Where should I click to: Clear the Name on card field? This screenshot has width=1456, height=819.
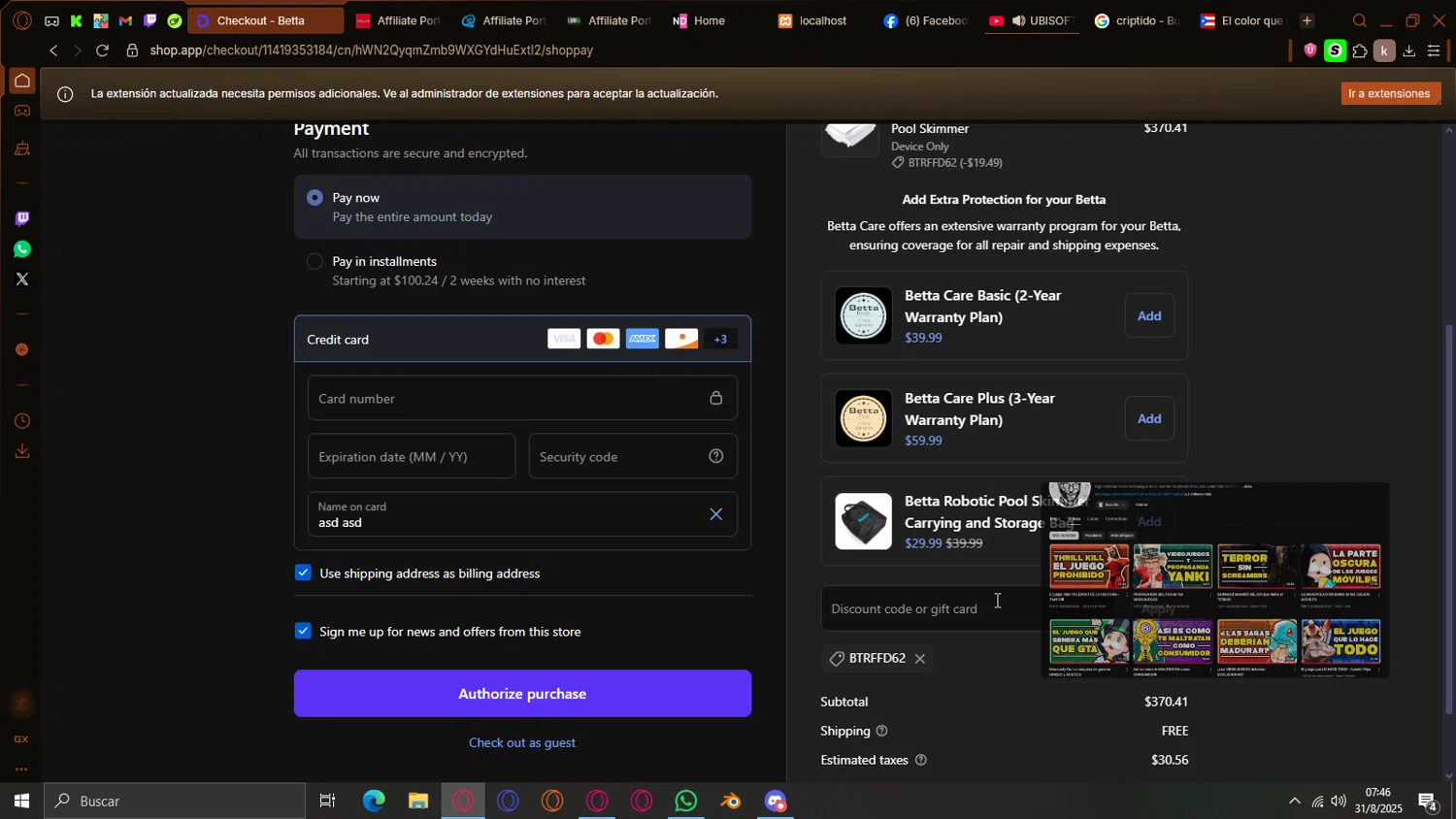tap(715, 514)
